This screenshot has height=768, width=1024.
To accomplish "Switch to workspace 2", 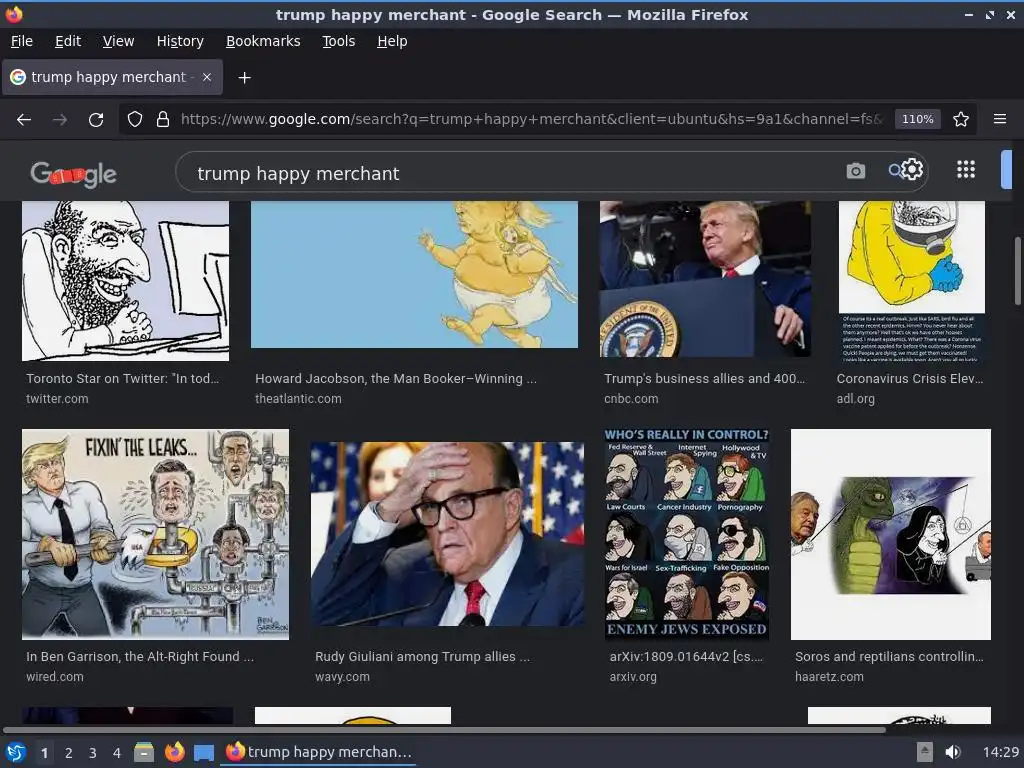I will 69,753.
